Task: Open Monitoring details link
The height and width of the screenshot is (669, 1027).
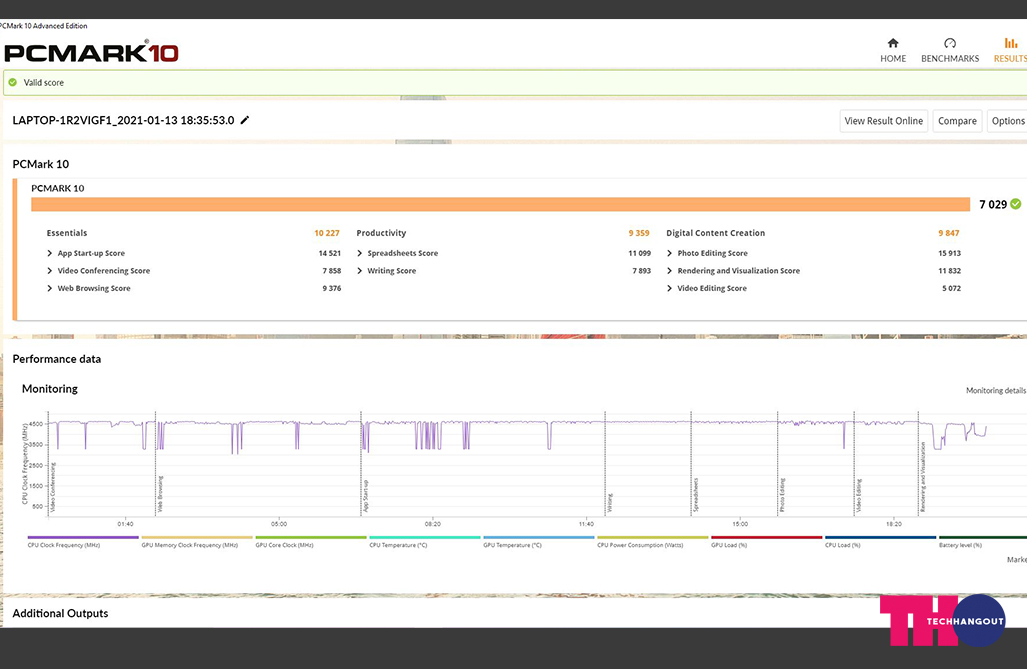Action: pyautogui.click(x=996, y=391)
